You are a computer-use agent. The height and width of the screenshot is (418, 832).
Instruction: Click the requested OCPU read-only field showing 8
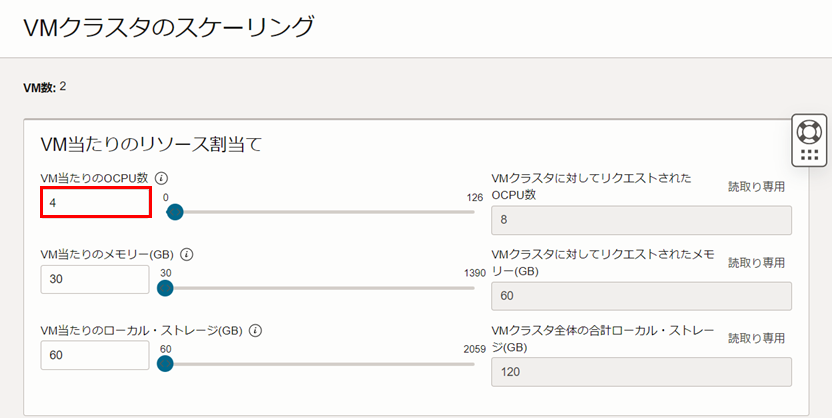pos(641,220)
